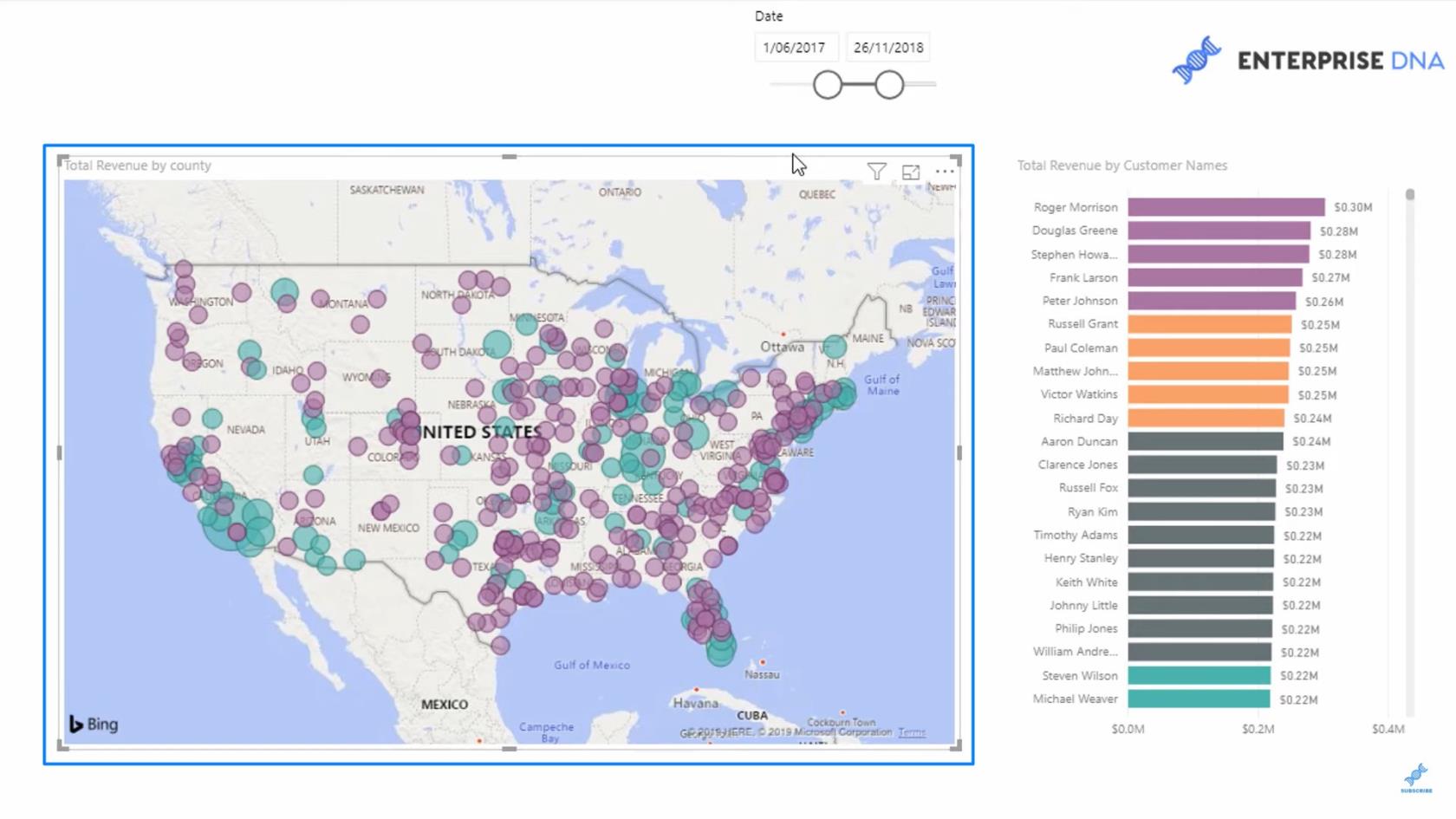
Task: Select the Michael Weaver teal bar
Action: (1199, 699)
